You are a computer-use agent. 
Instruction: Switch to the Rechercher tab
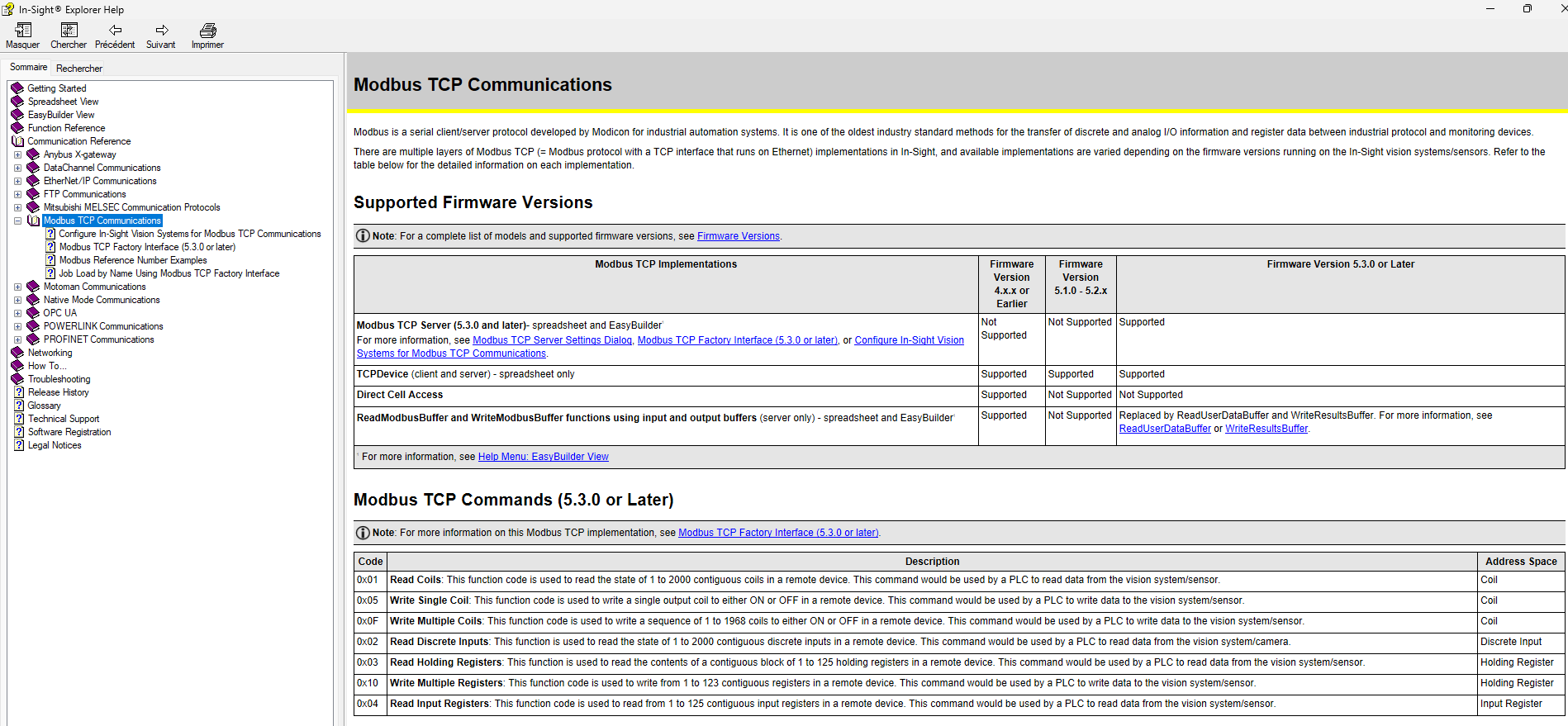tap(79, 69)
